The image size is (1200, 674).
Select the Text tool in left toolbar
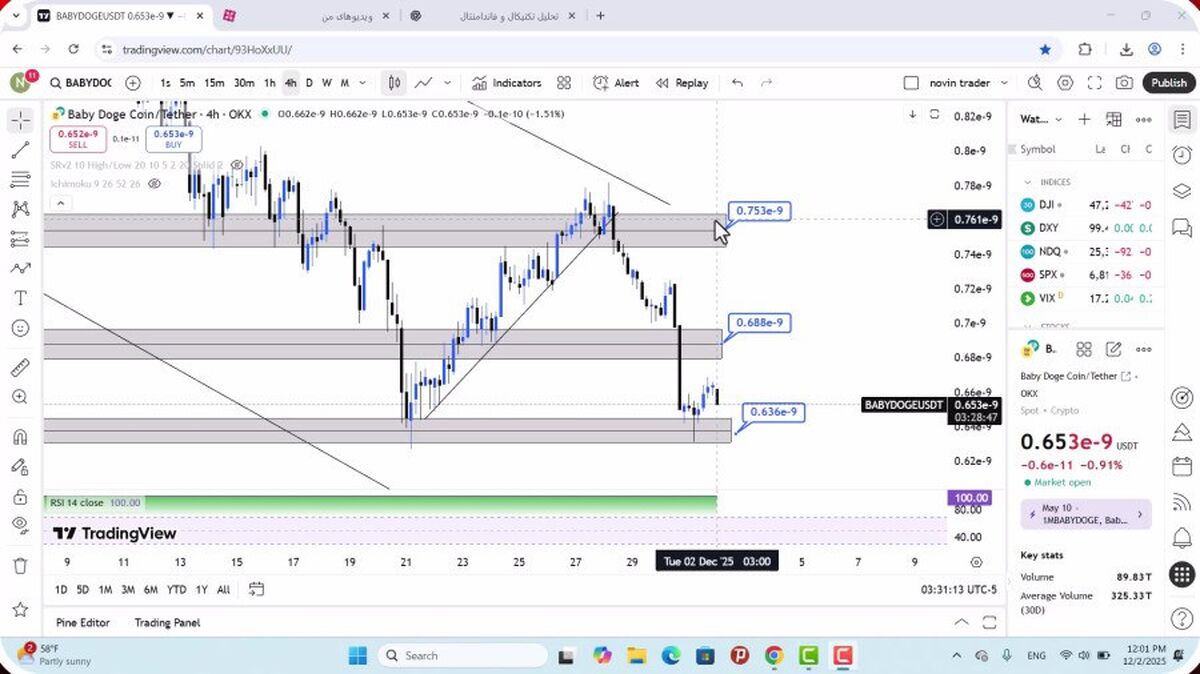(20, 298)
